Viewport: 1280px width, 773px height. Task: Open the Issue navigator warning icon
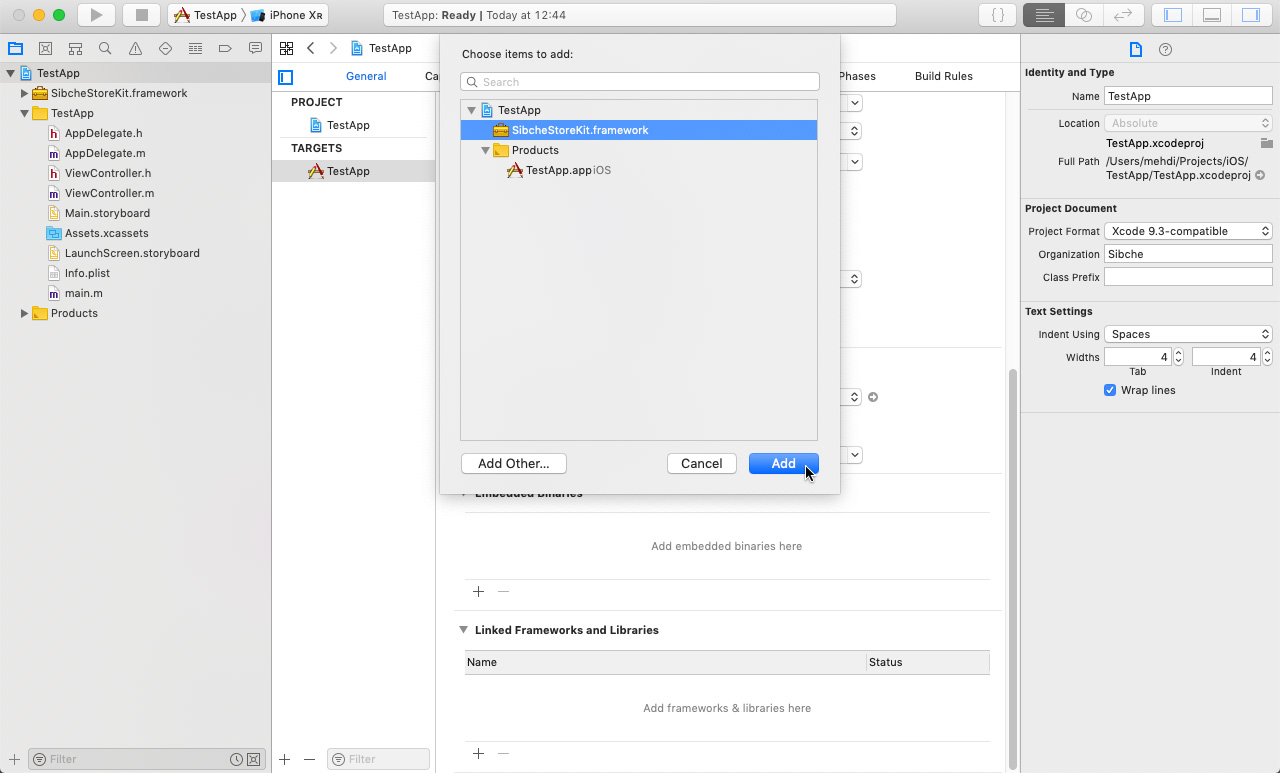click(135, 48)
